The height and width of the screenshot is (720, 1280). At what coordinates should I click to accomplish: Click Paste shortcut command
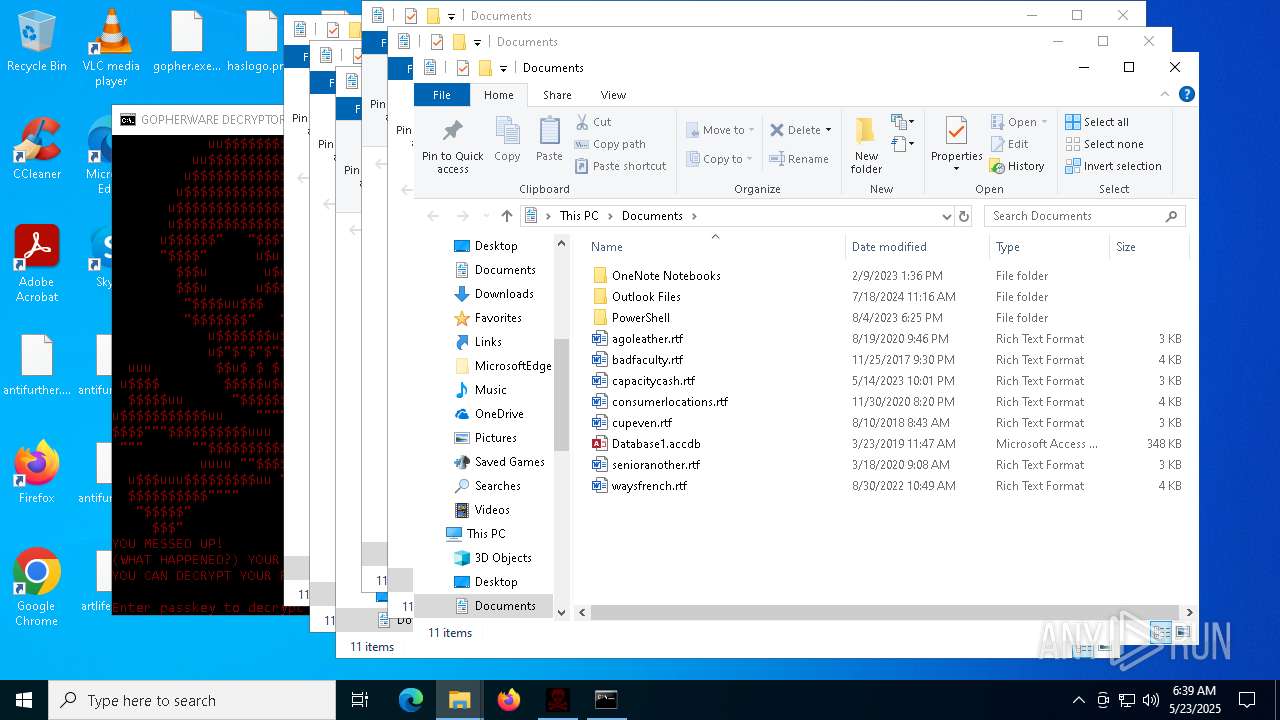pos(620,166)
